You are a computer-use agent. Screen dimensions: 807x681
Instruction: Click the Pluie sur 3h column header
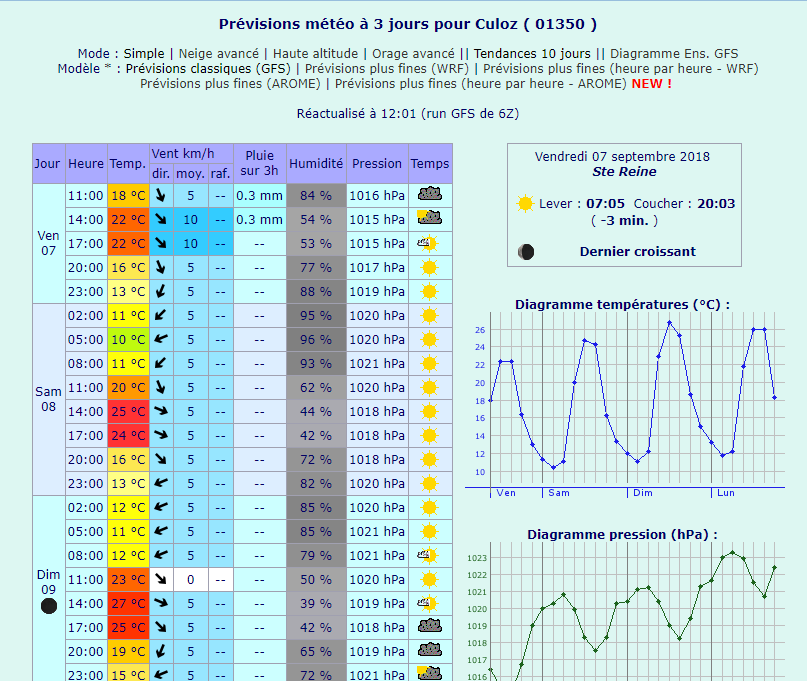[x=259, y=164]
